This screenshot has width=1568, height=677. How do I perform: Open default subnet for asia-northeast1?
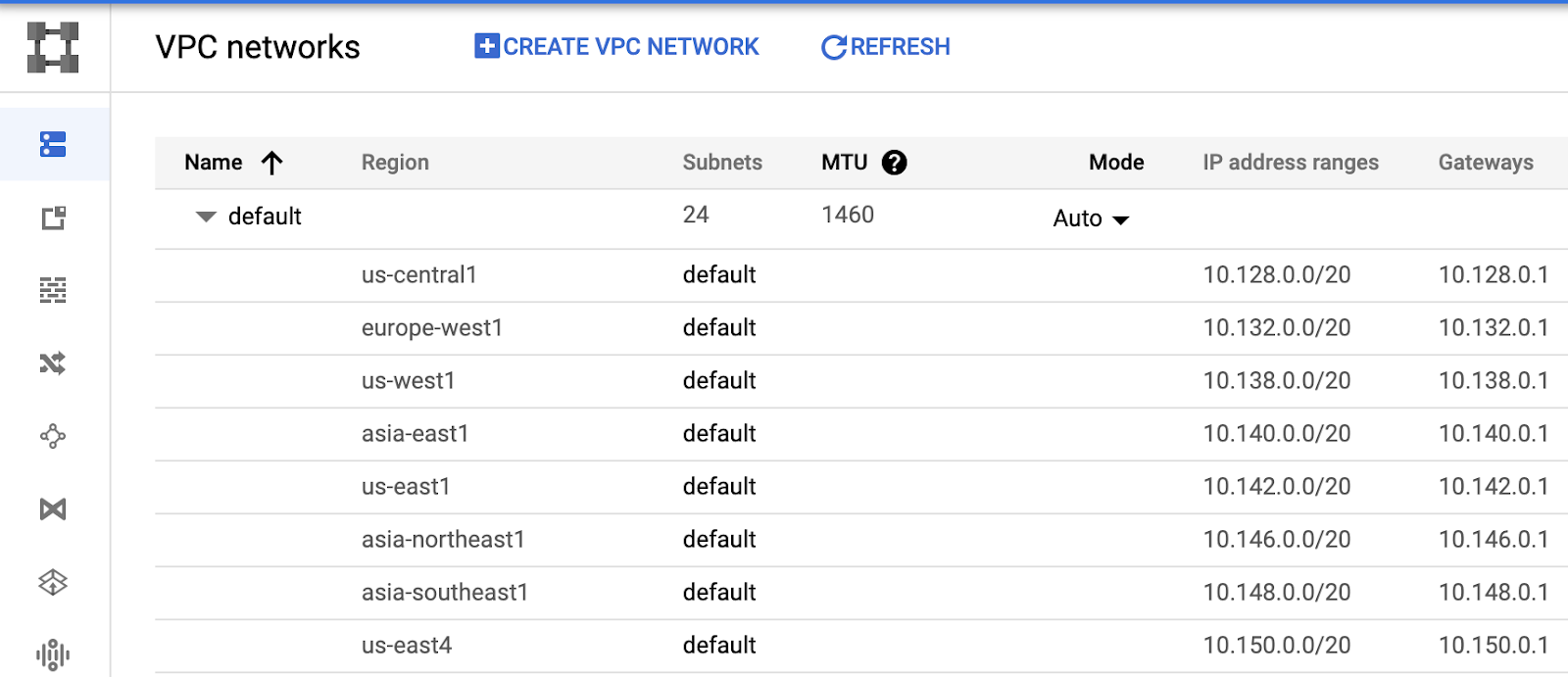click(718, 539)
